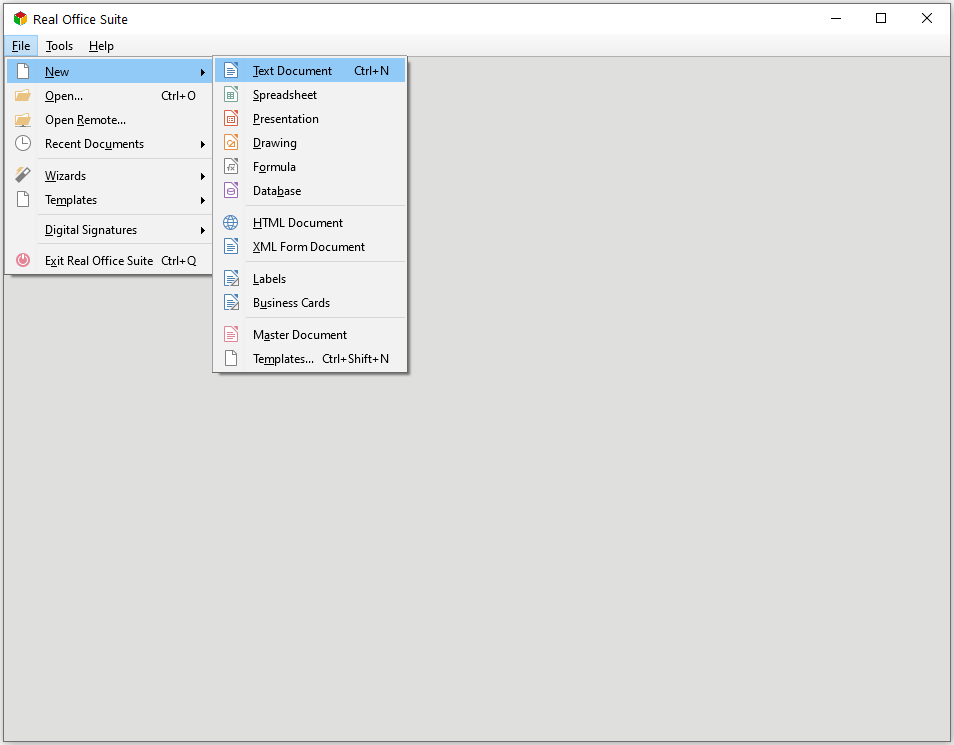Create new Business Cards

pos(291,303)
